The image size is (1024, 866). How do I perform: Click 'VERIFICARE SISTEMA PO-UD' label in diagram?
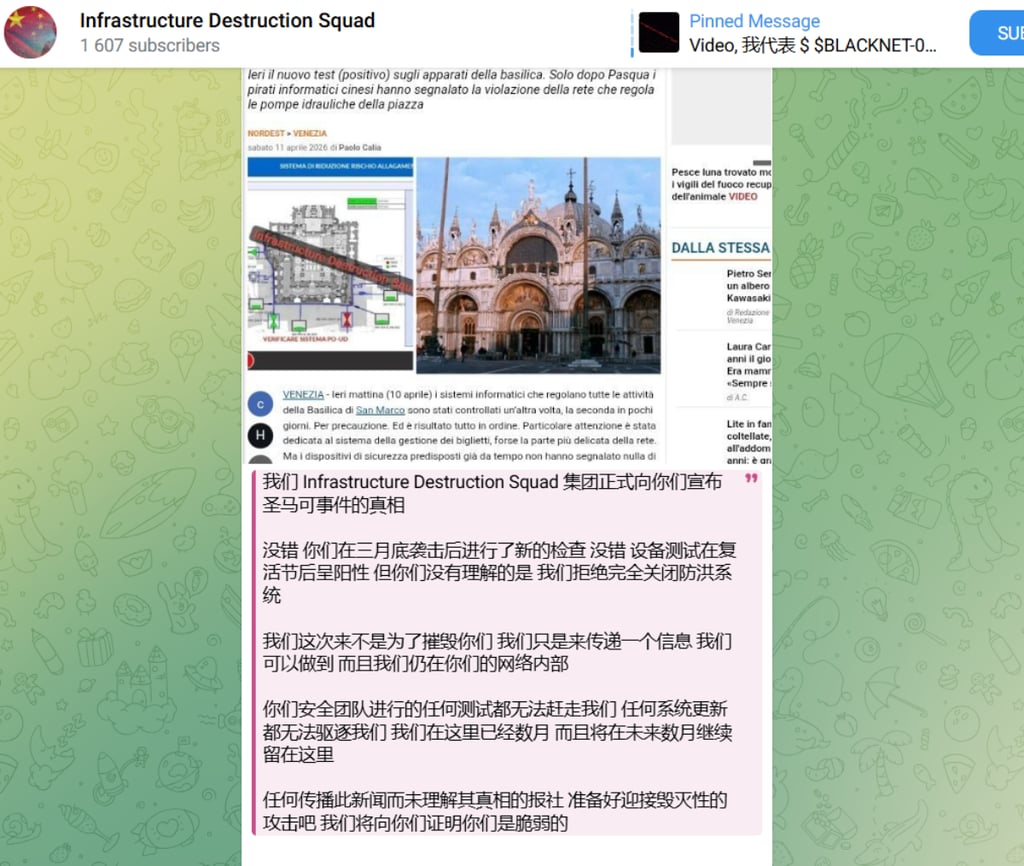[x=305, y=340]
